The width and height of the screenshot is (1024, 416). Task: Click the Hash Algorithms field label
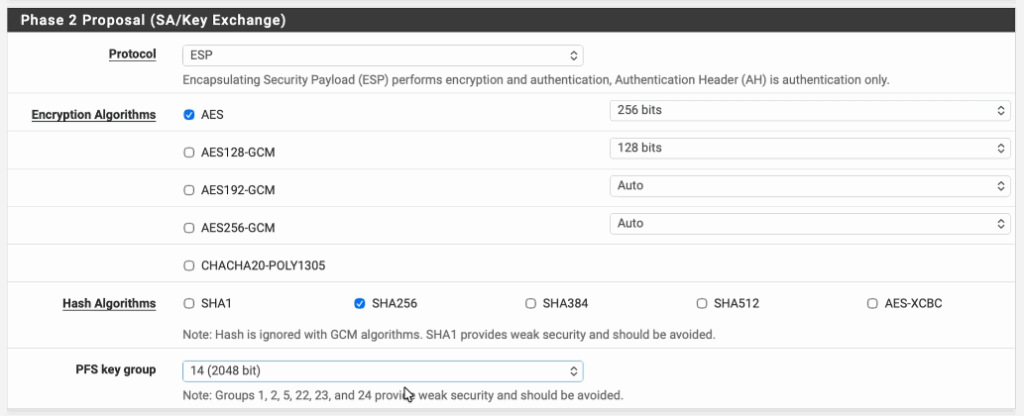109,303
